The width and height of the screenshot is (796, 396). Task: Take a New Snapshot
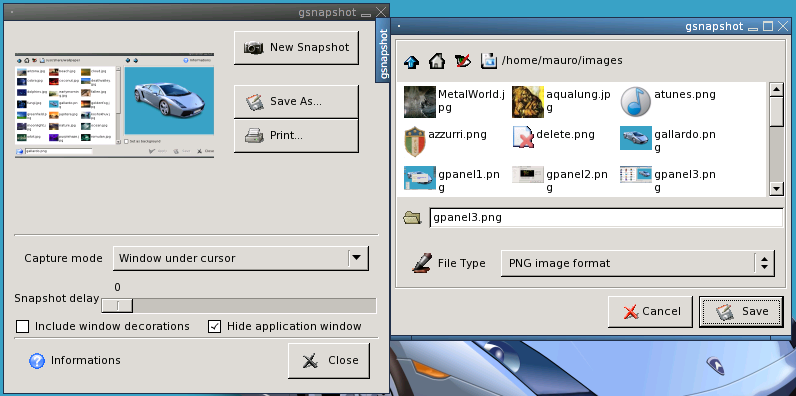(x=296, y=48)
